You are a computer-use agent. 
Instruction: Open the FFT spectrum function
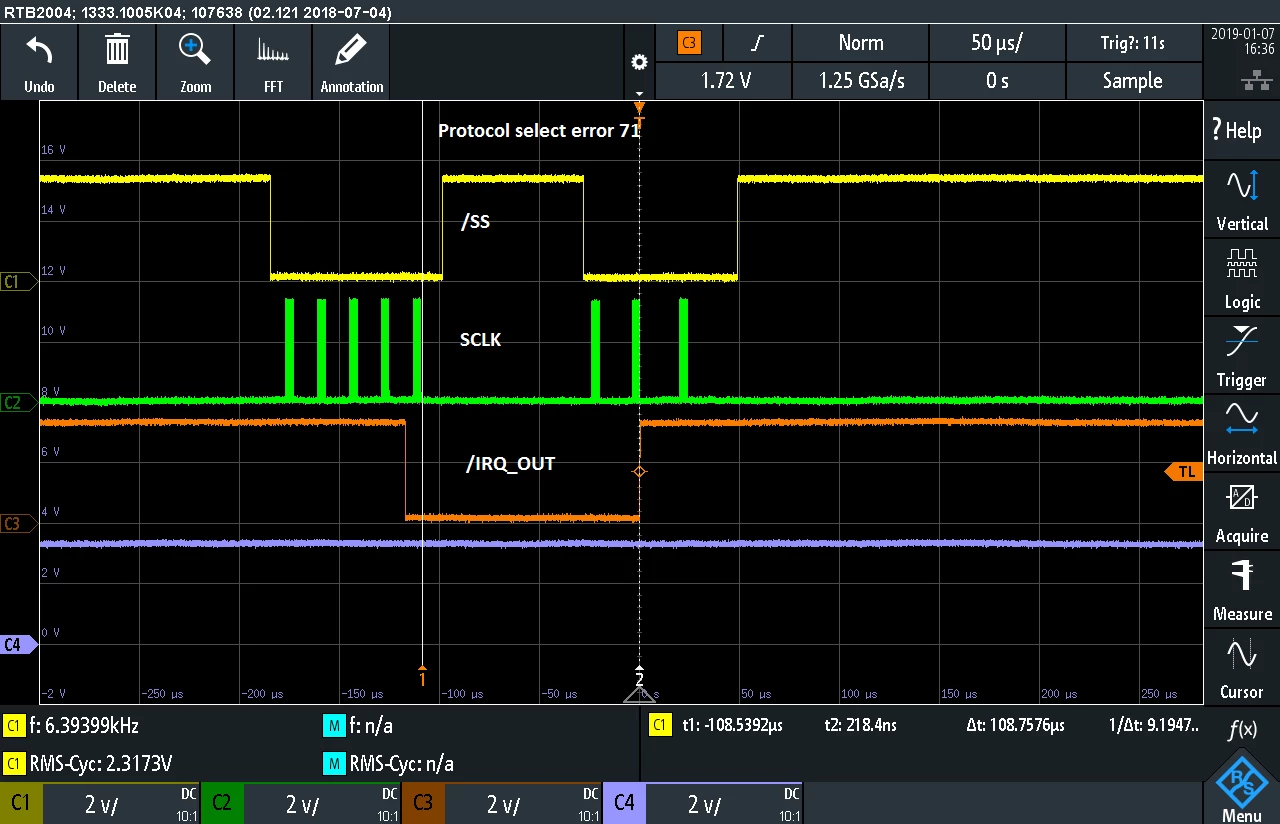pyautogui.click(x=273, y=50)
